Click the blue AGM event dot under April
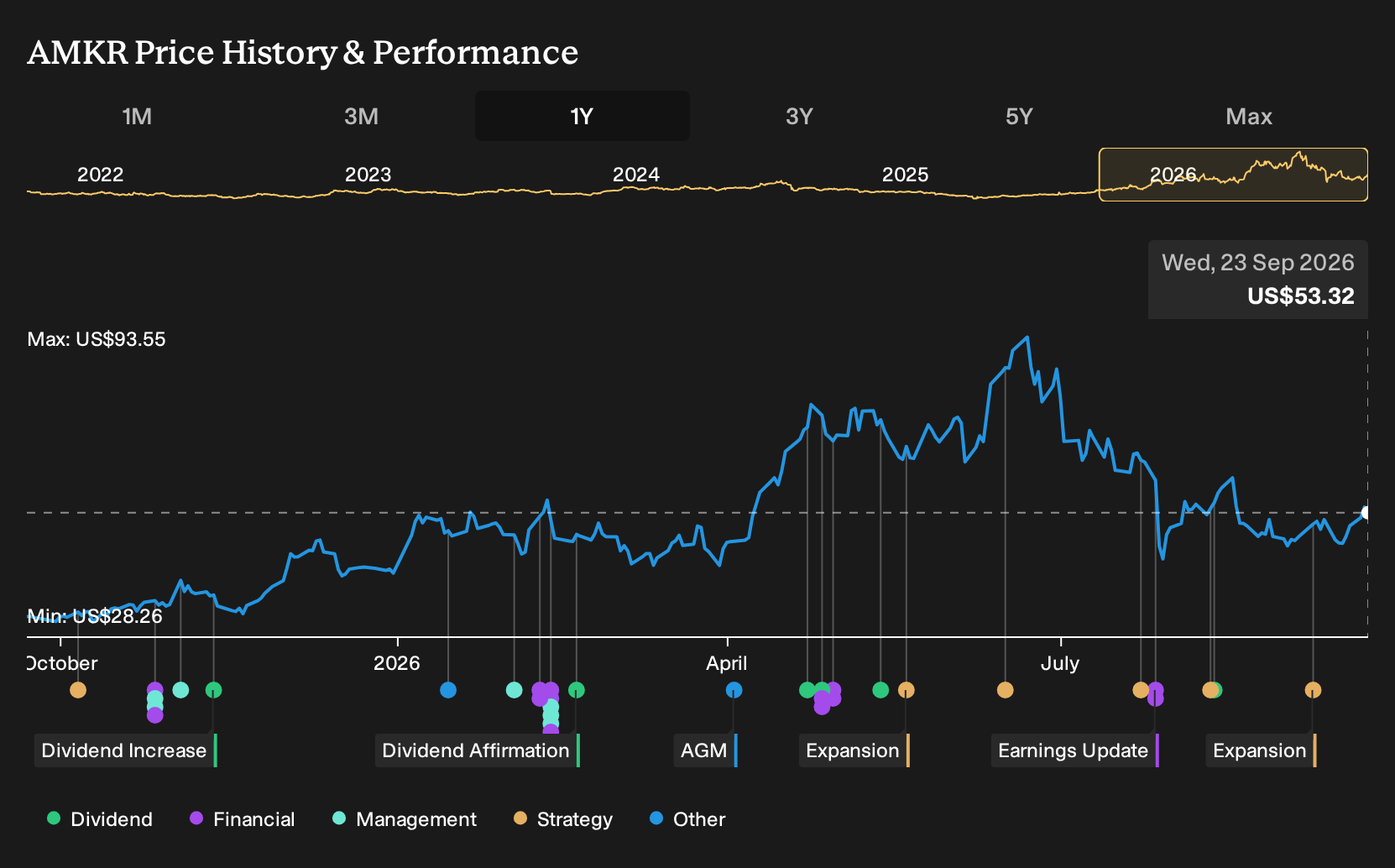Screen dimensions: 1395x868 tap(734, 690)
